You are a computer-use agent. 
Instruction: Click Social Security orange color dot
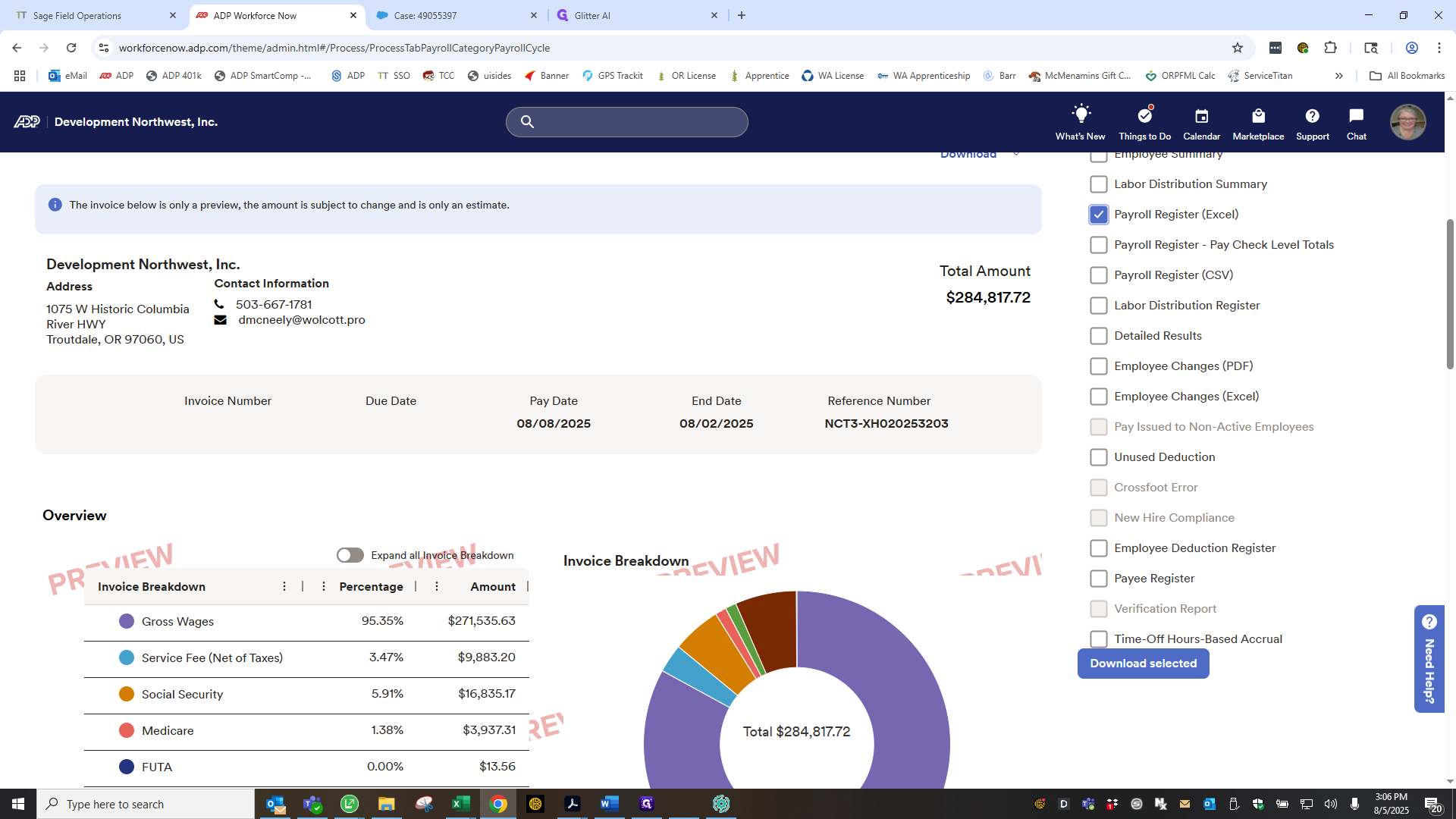[127, 694]
